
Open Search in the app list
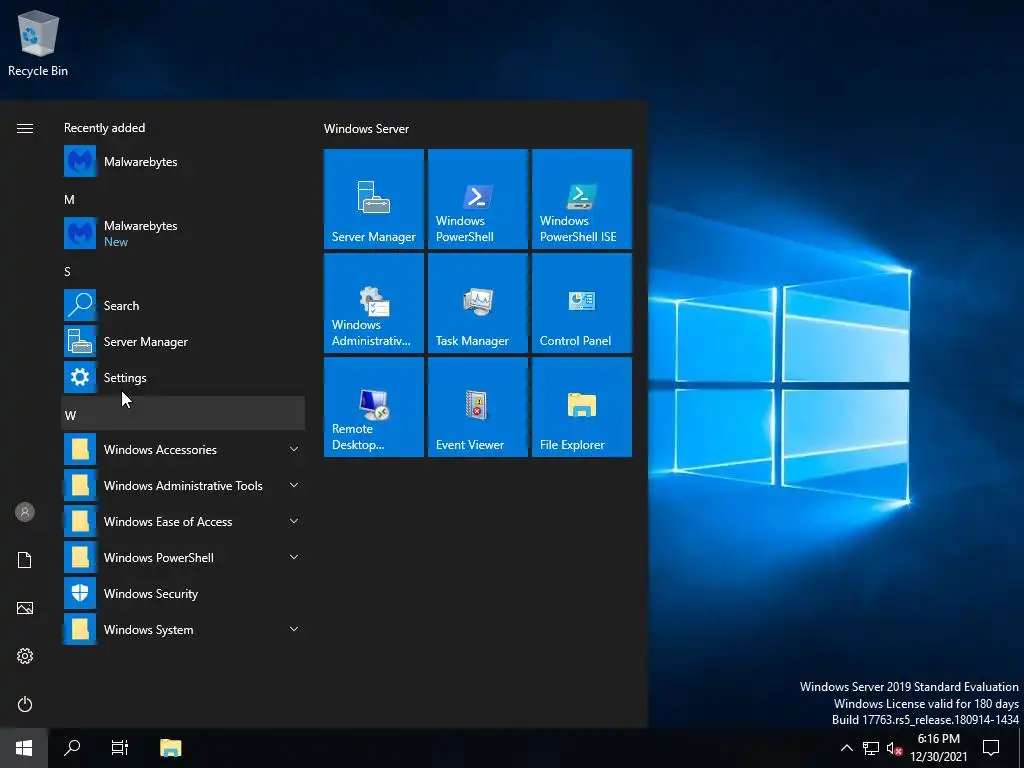pos(183,306)
